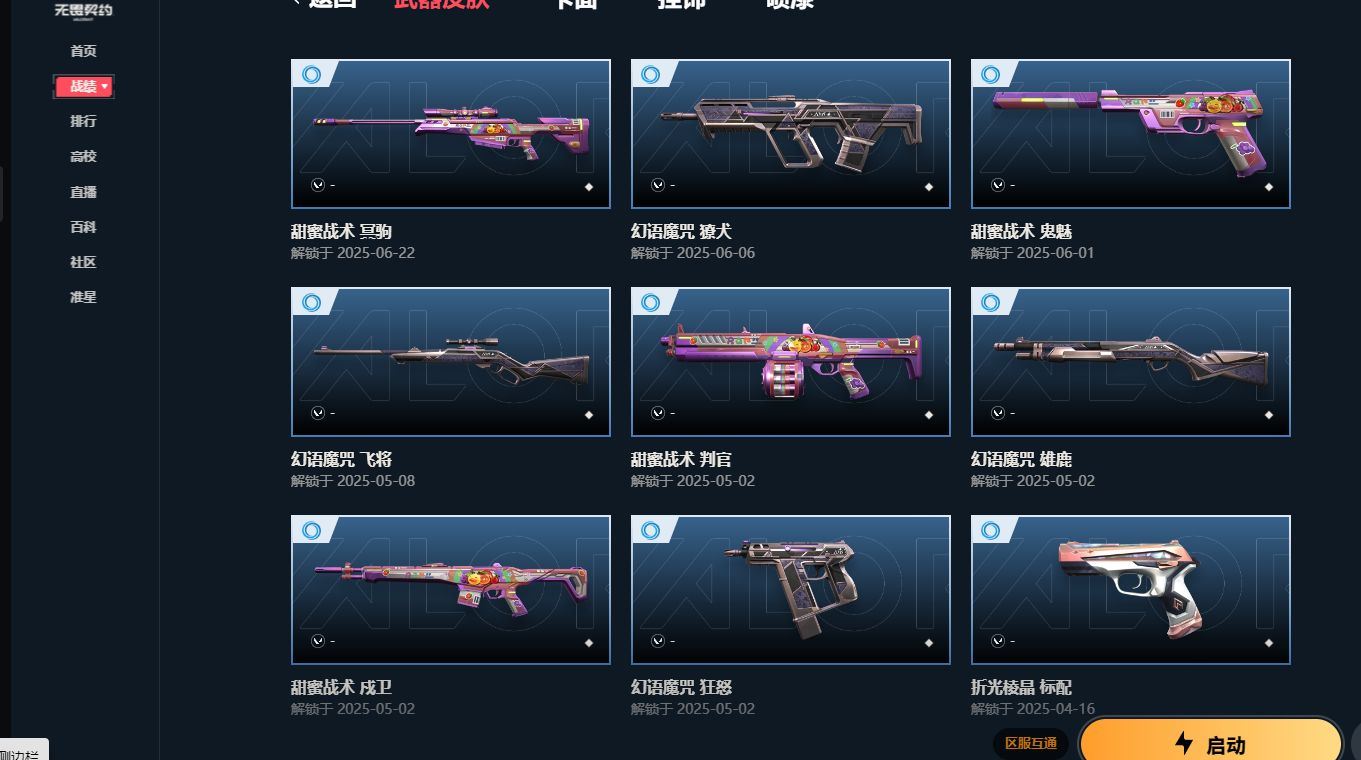This screenshot has height=760, width=1361.
Task: Click the swirl badge on 幻语魔咒 獠犬 card
Action: coord(651,75)
